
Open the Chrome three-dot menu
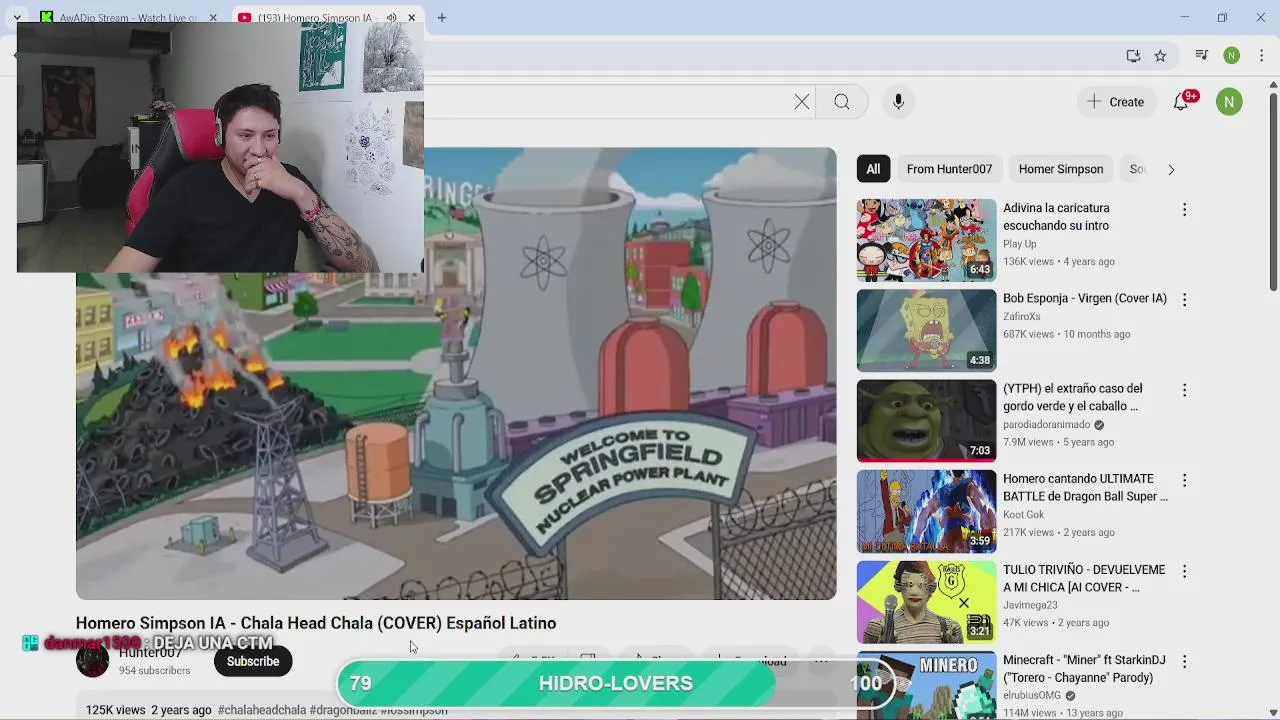(x=1262, y=56)
